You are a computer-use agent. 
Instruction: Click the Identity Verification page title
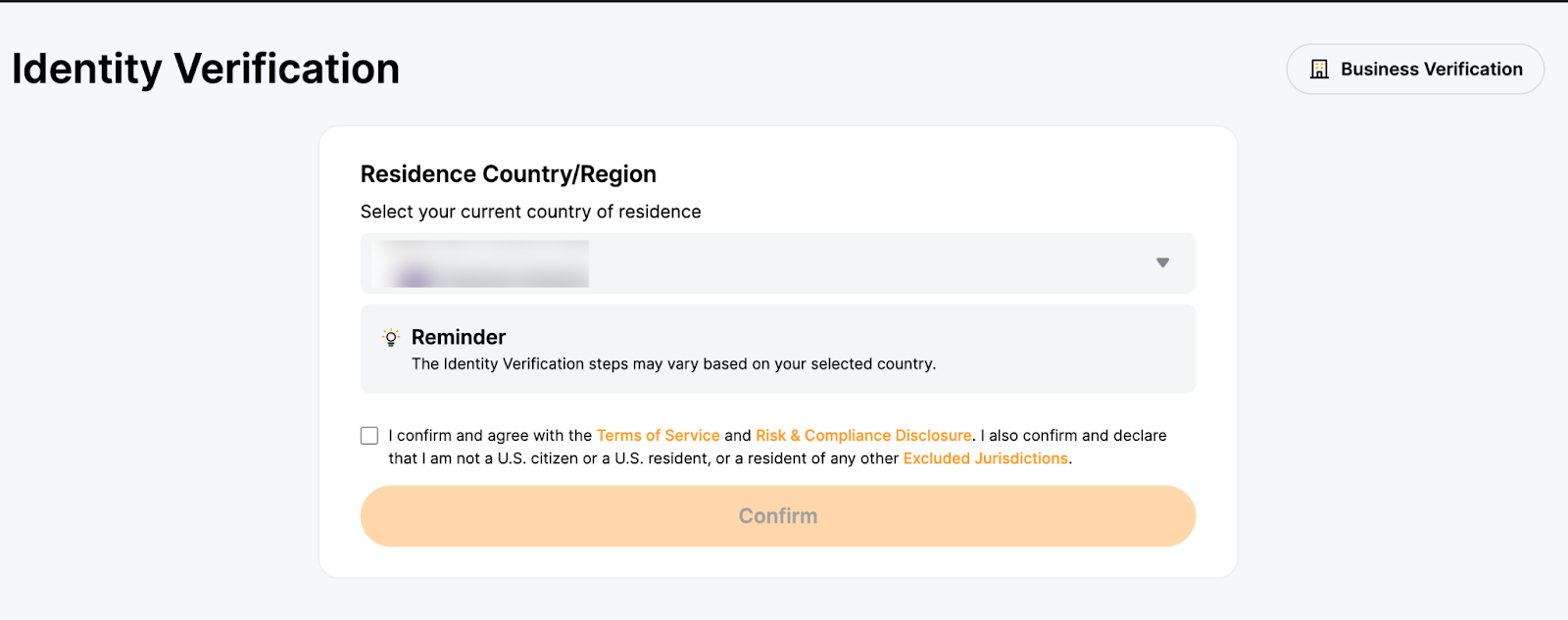coord(206,70)
